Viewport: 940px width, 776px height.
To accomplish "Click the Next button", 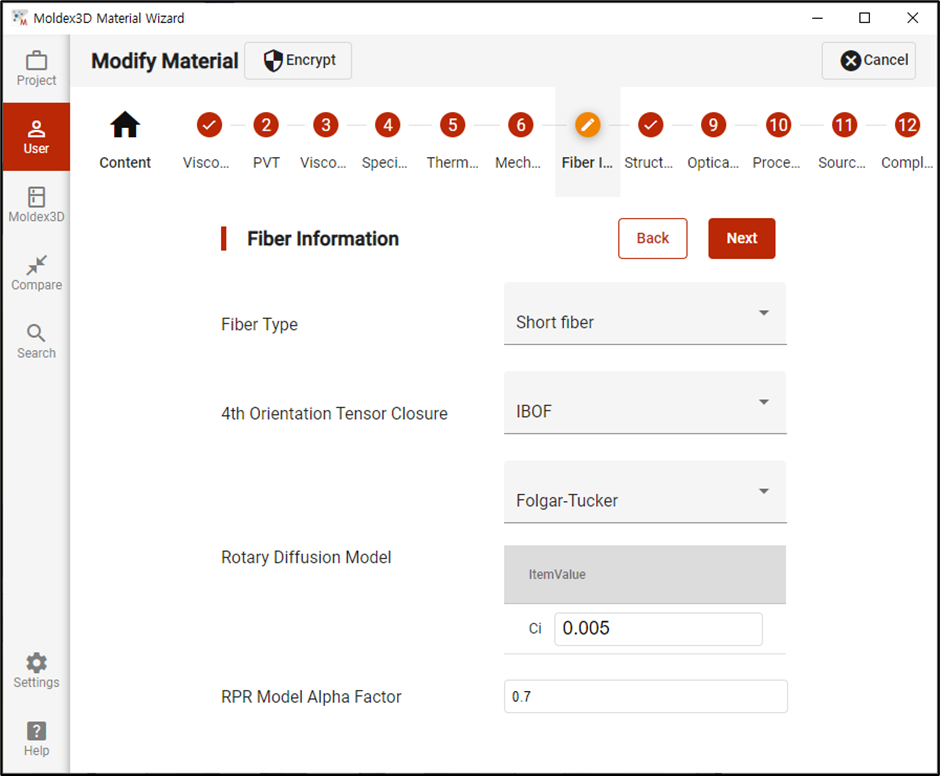I will pos(742,238).
